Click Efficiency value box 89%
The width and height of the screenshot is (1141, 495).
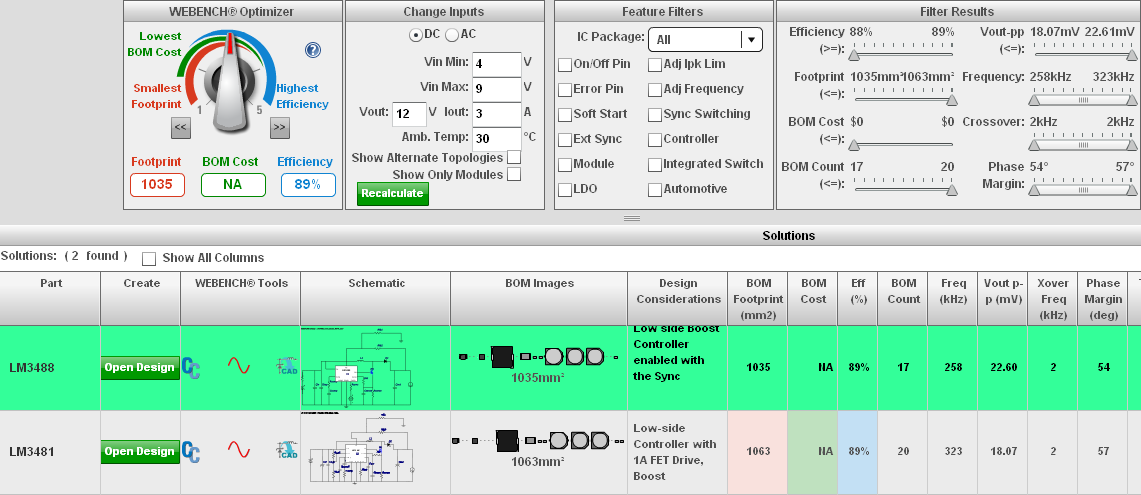[309, 185]
